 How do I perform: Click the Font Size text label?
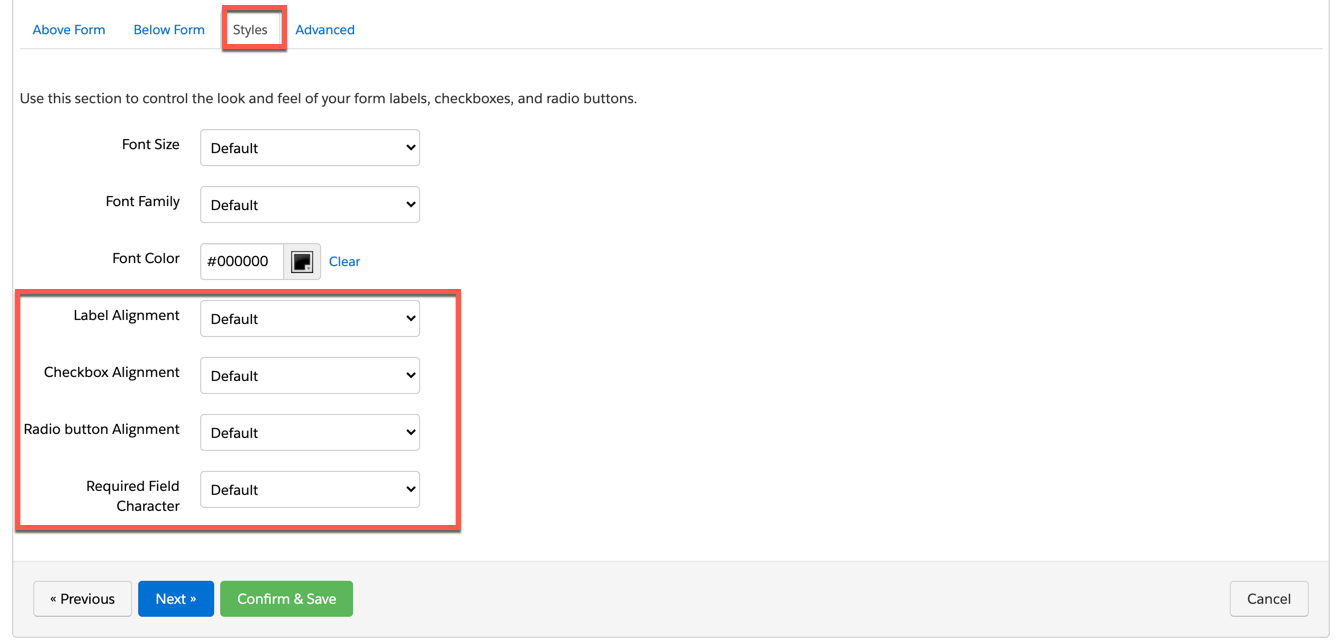151,145
